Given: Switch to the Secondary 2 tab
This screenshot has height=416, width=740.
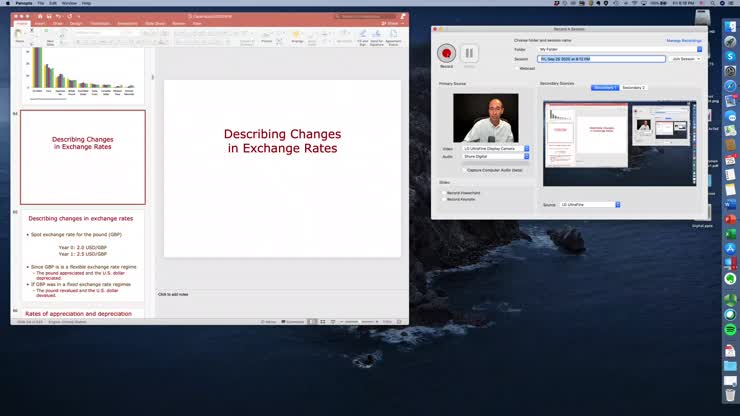Looking at the screenshot, I should pos(633,88).
